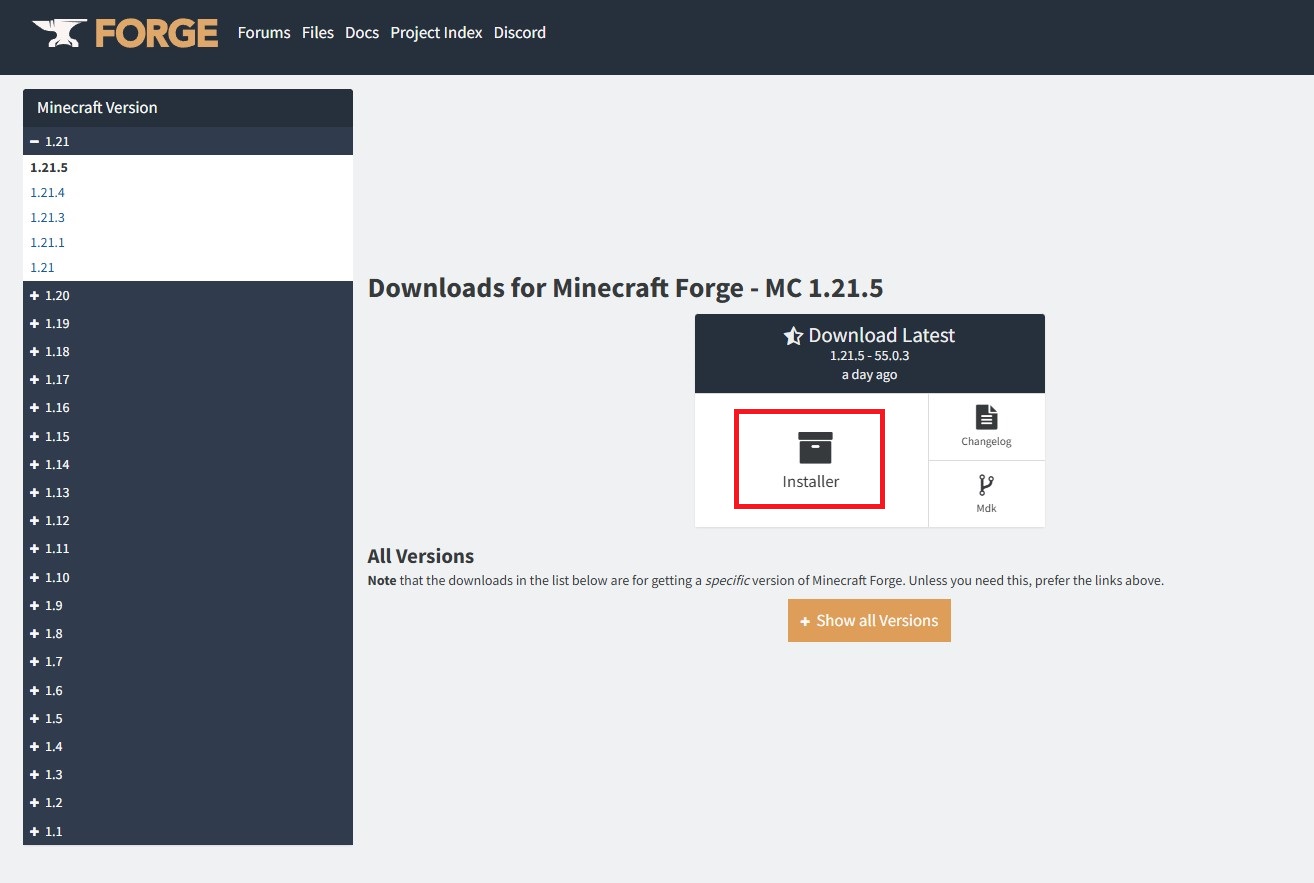
Task: Click the Download Latest header text
Action: (x=882, y=335)
